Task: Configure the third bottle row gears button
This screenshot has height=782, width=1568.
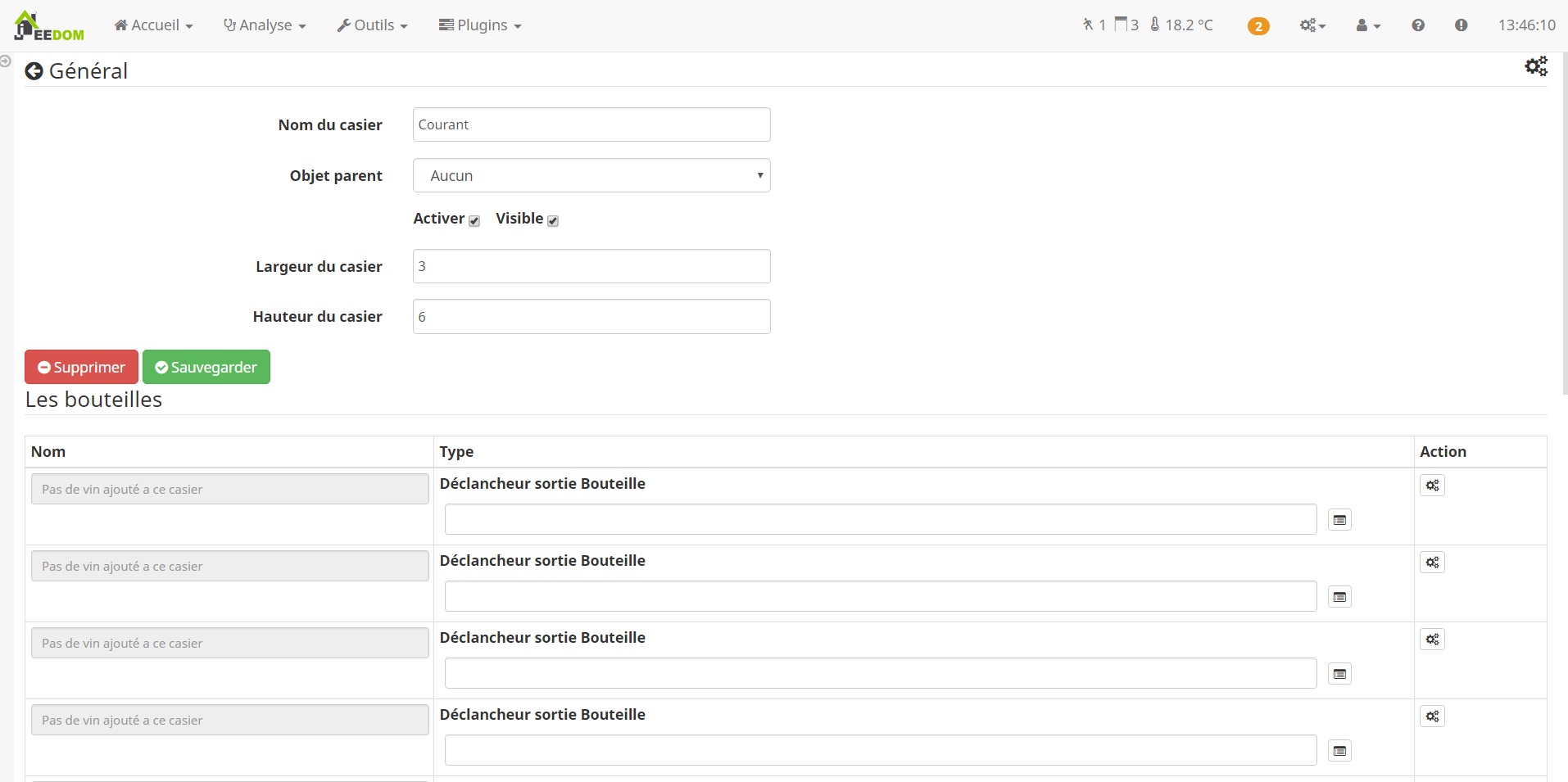Action: pyautogui.click(x=1432, y=640)
